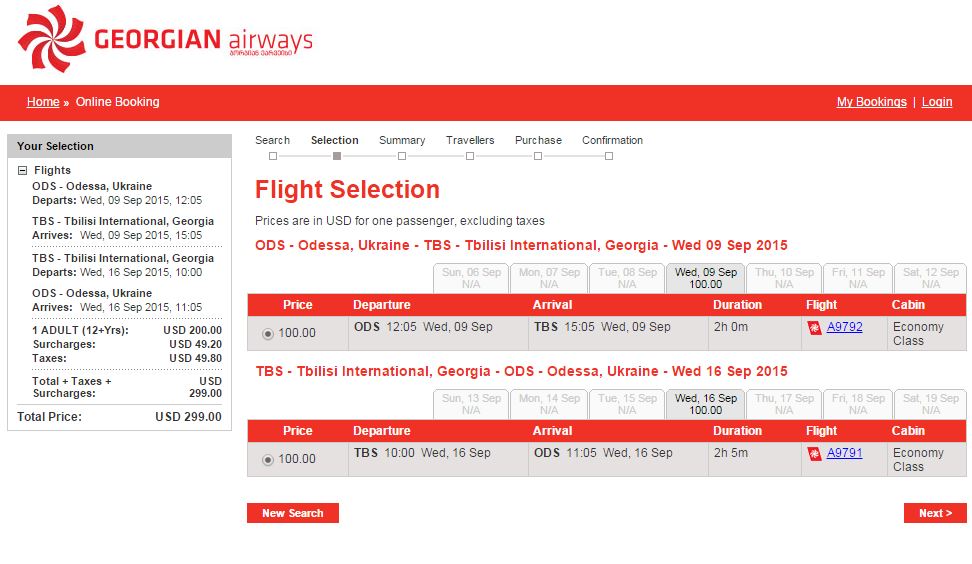Image resolution: width=972 pixels, height=564 pixels.
Task: Choose the Wed, 16 Sep date tab
Action: tap(705, 404)
